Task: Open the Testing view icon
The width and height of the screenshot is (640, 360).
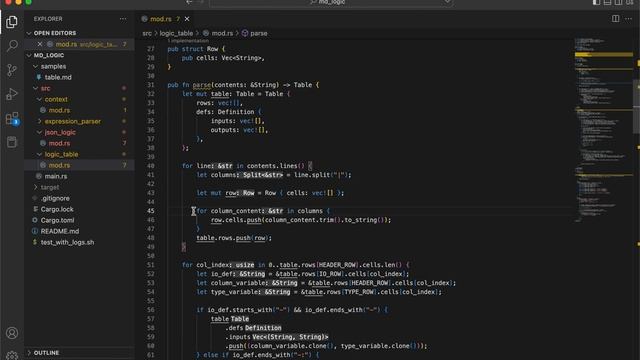Action: 12,142
